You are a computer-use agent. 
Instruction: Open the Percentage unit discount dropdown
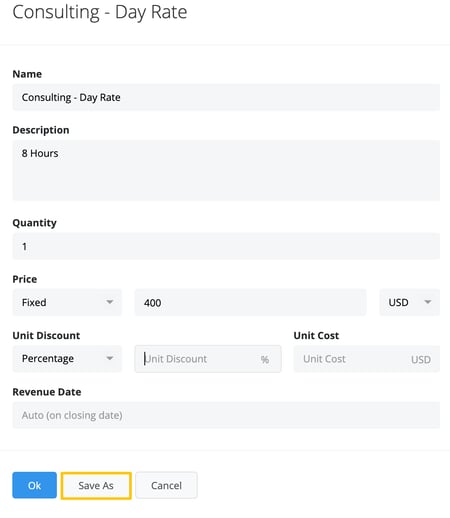pyautogui.click(x=67, y=359)
